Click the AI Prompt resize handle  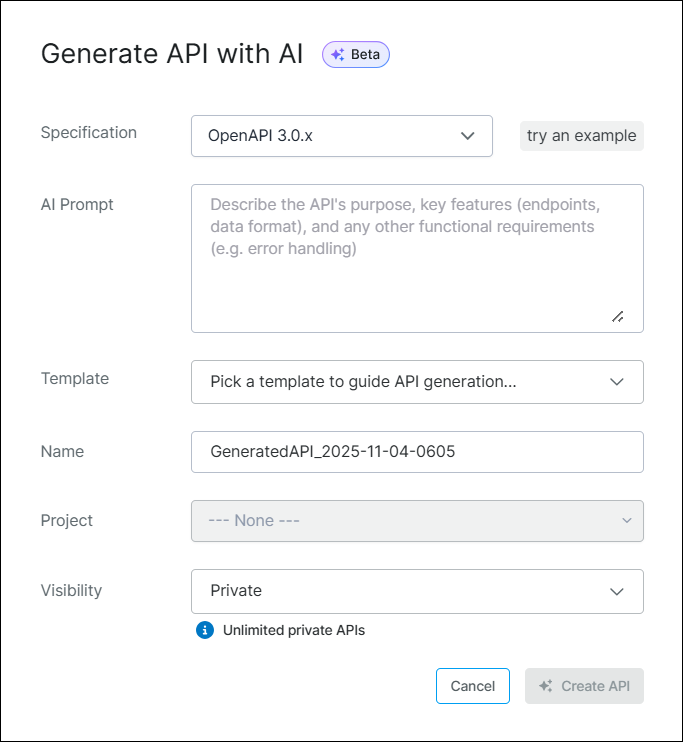[x=617, y=316]
